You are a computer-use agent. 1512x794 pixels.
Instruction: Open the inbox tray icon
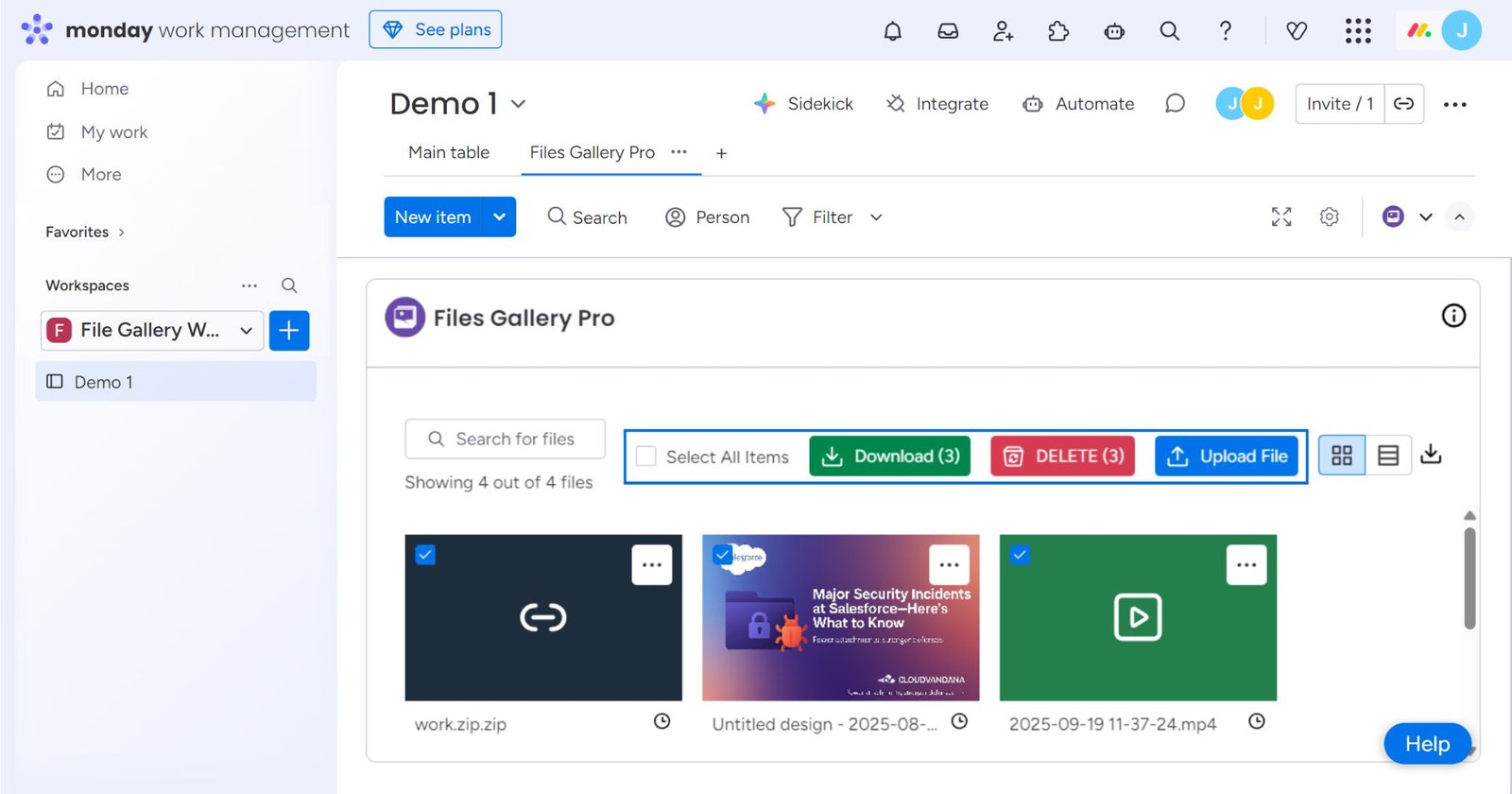click(x=948, y=31)
